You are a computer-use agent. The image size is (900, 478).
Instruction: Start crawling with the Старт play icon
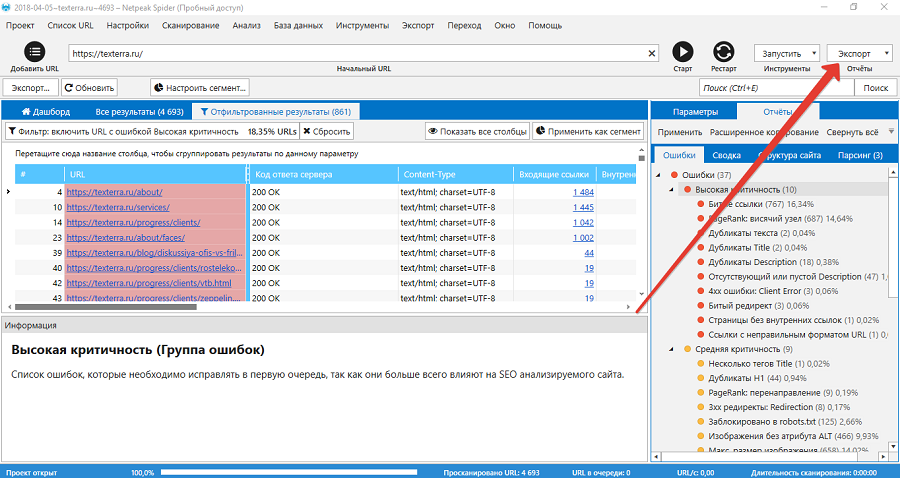coord(682,52)
